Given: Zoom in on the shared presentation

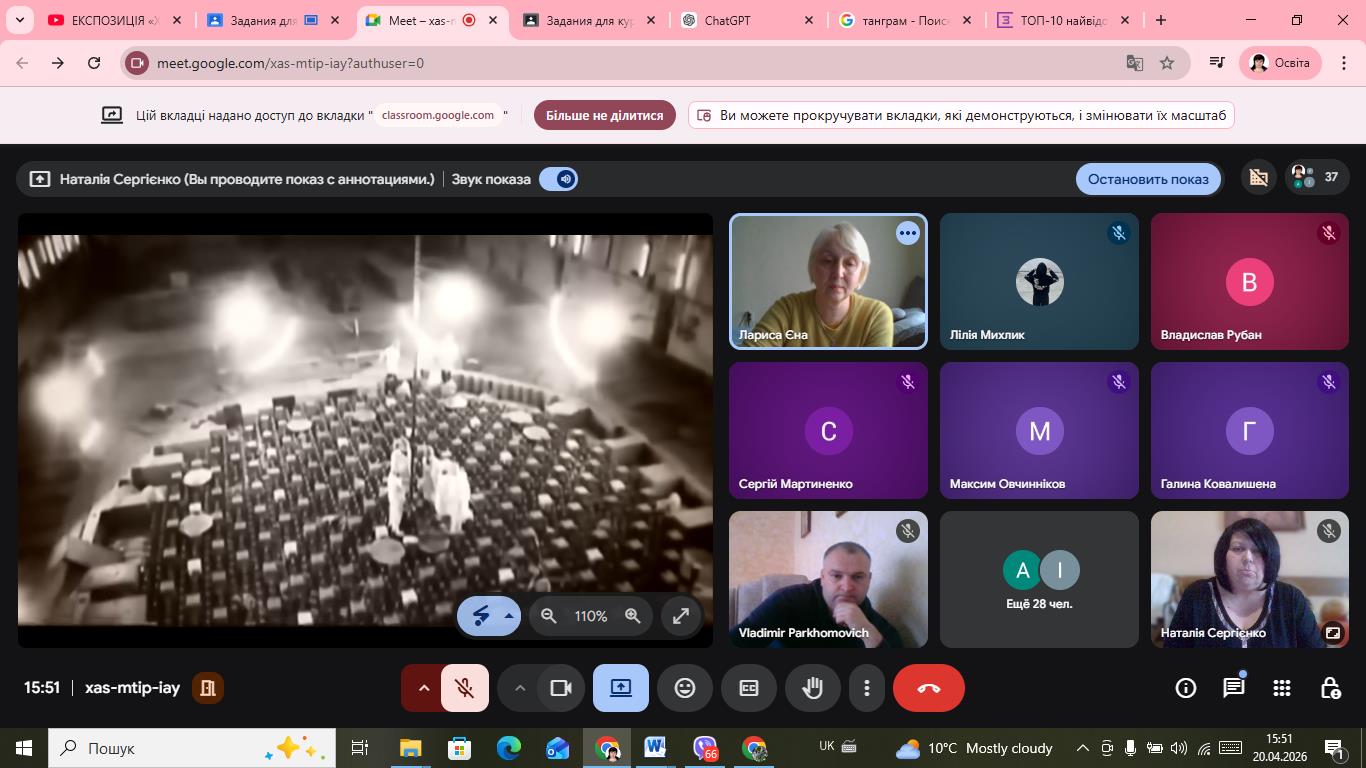Looking at the screenshot, I should 633,616.
